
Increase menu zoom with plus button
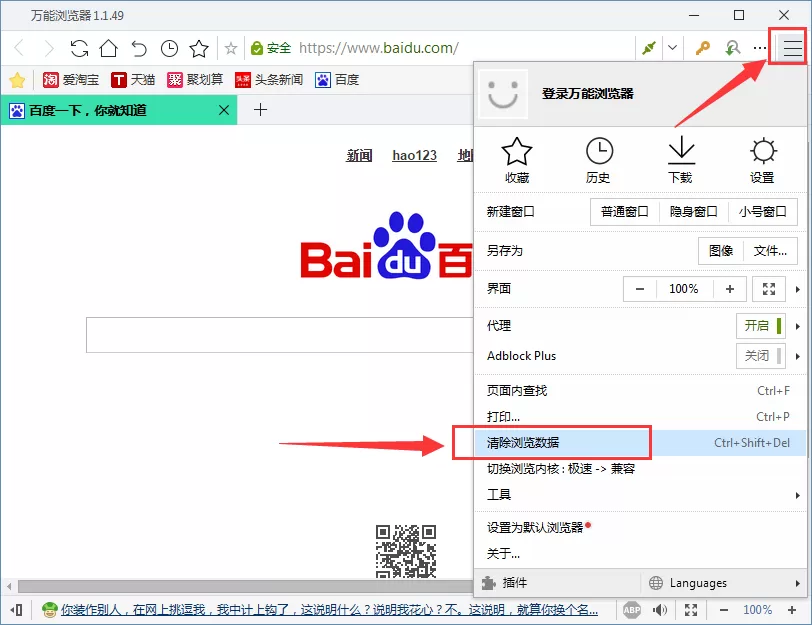[x=730, y=289]
